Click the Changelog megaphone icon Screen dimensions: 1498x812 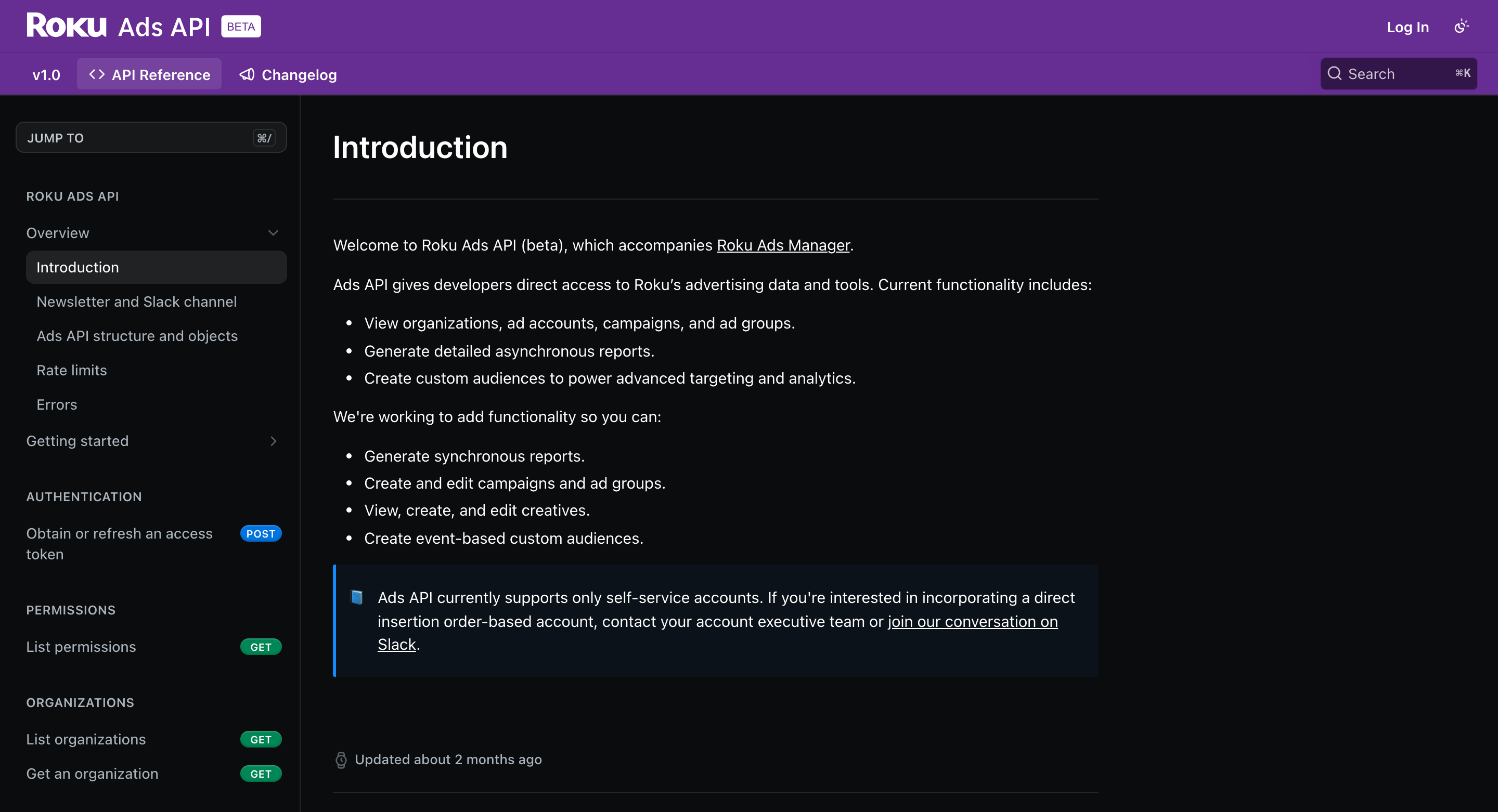pos(247,74)
